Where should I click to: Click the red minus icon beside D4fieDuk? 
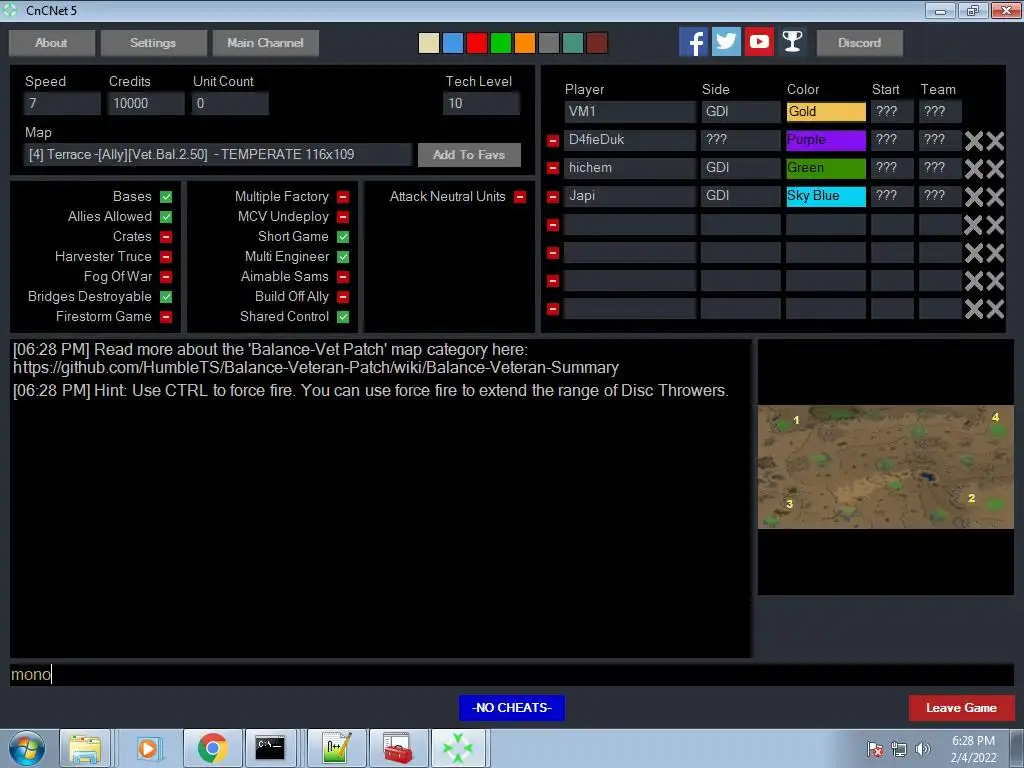point(552,140)
